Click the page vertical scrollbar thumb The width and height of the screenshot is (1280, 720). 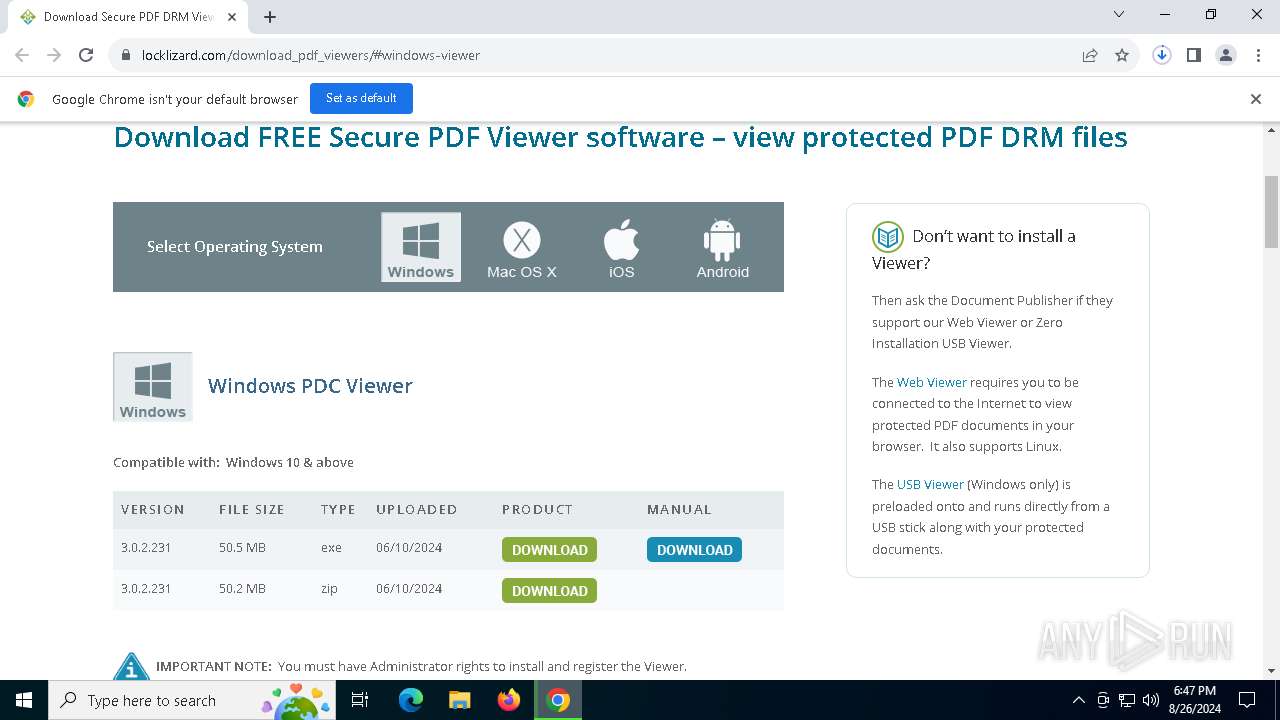coord(1271,212)
